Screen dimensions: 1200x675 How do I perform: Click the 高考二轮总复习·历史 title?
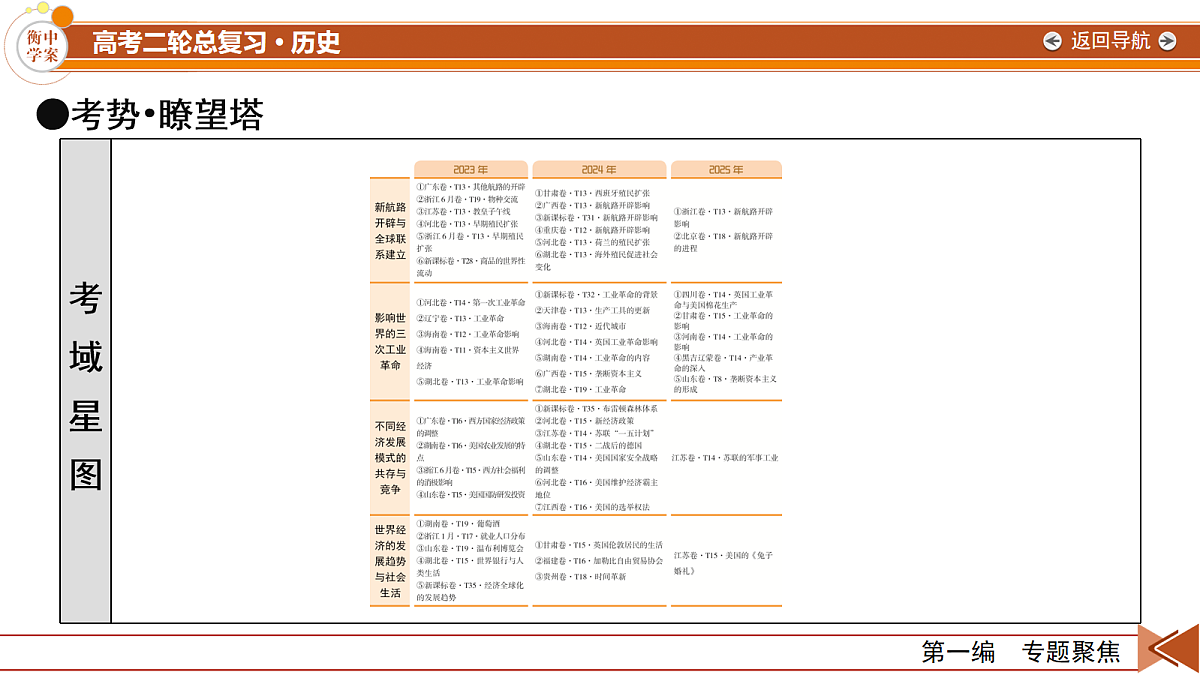[x=217, y=42]
